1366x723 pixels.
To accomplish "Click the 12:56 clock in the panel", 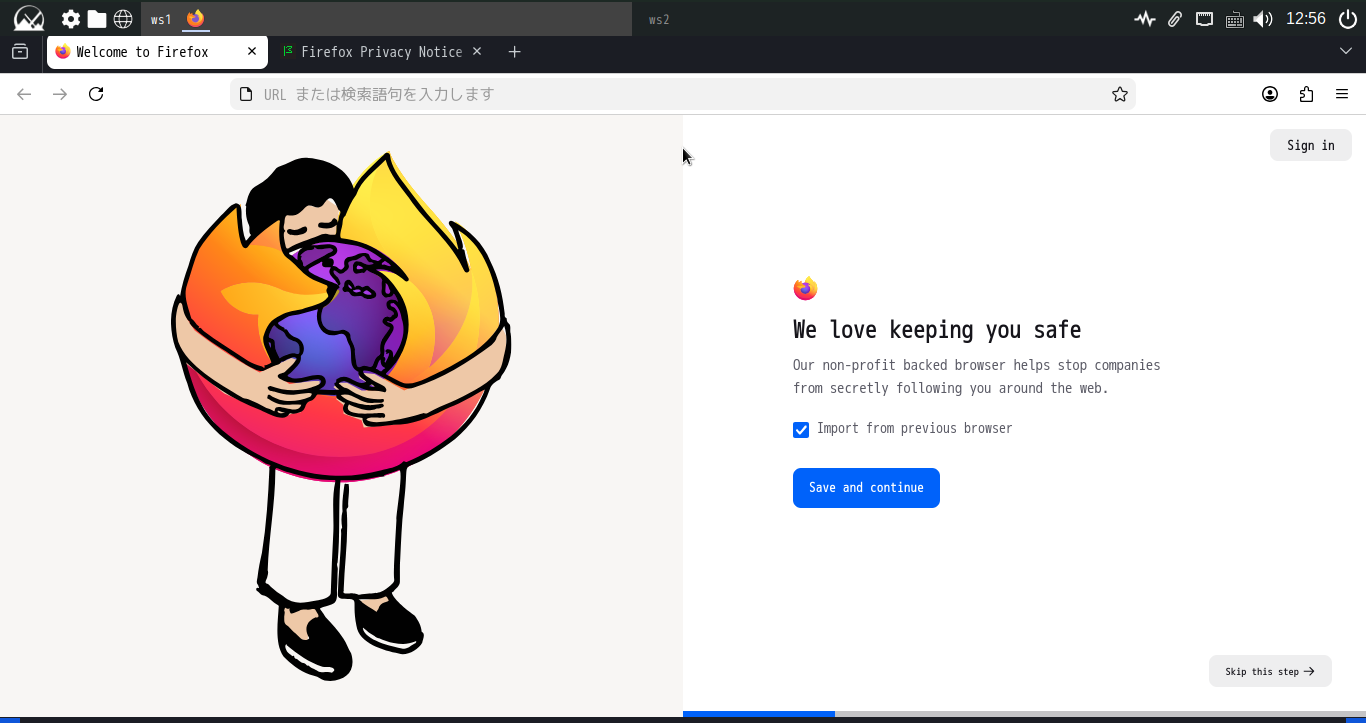I will (1306, 19).
